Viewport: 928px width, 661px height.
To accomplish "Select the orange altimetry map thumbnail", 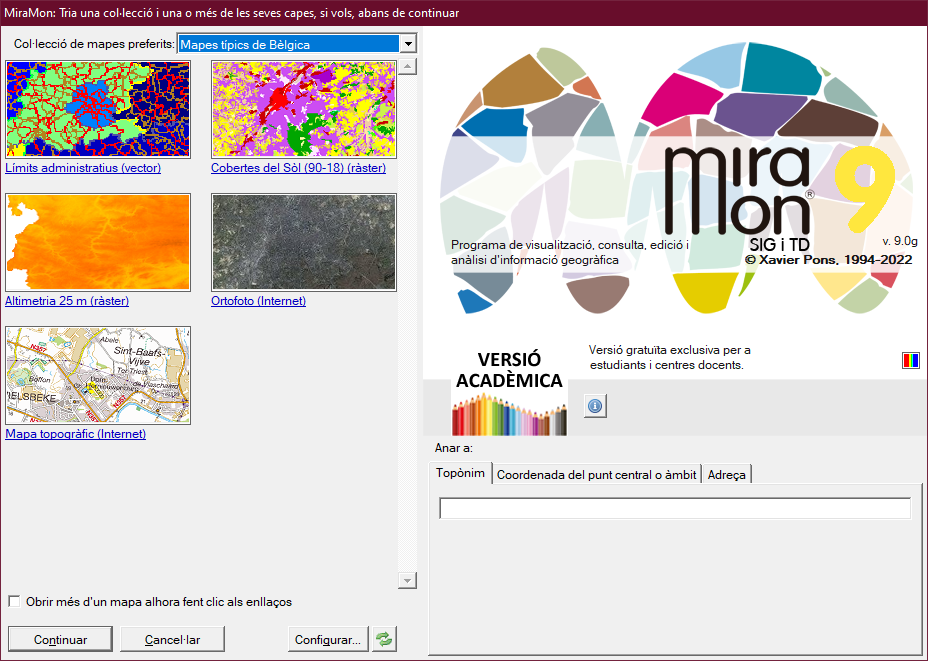I will tap(98, 243).
